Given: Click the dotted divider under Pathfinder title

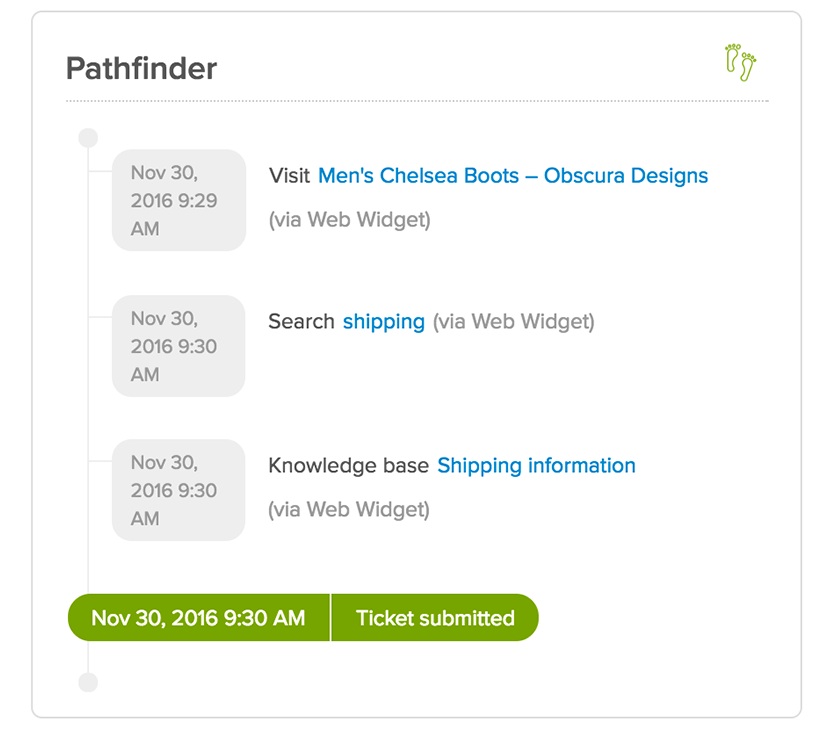Looking at the screenshot, I should 417,101.
